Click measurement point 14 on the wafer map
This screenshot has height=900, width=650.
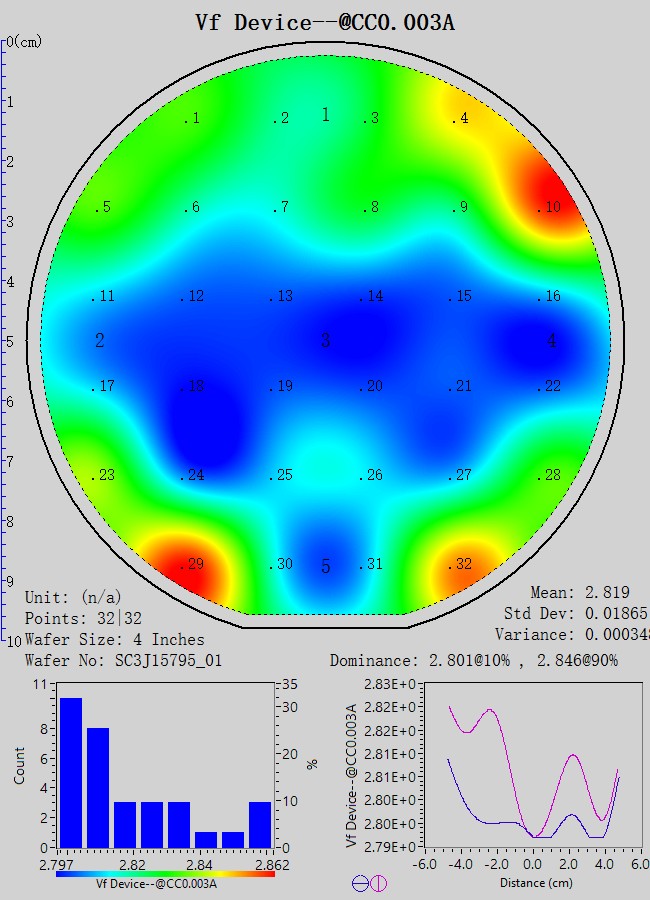372,296
